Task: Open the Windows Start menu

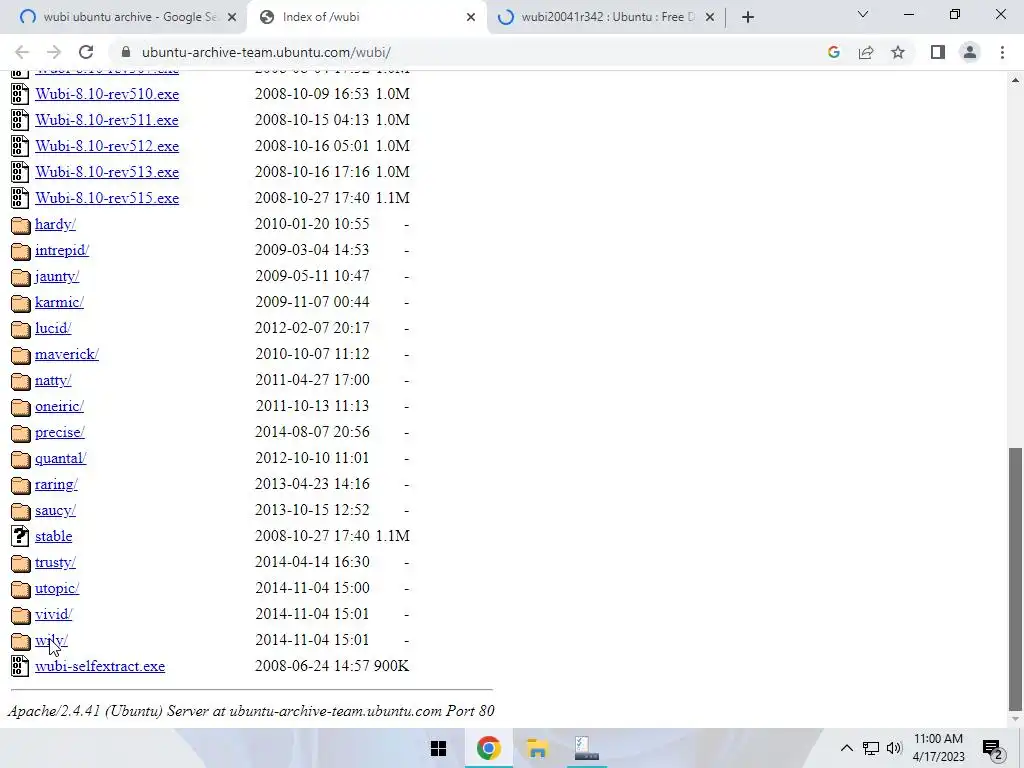Action: tap(438, 748)
